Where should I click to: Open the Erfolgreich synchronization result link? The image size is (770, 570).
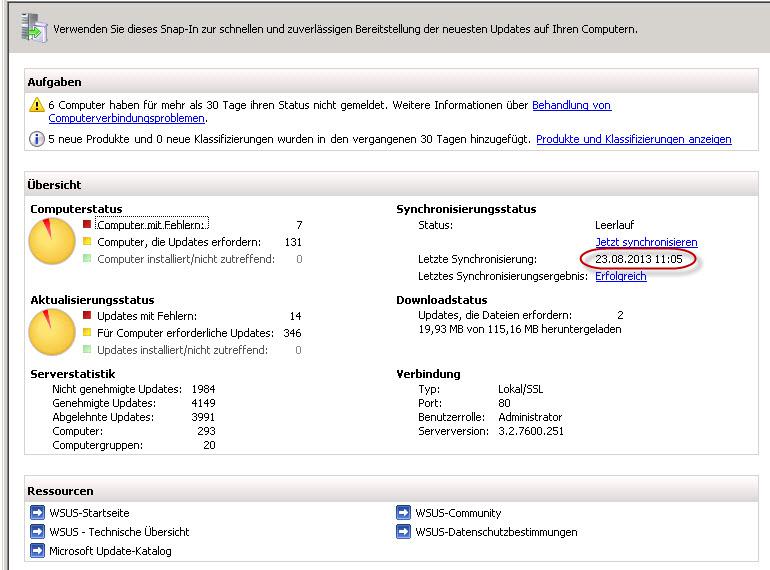(x=621, y=276)
